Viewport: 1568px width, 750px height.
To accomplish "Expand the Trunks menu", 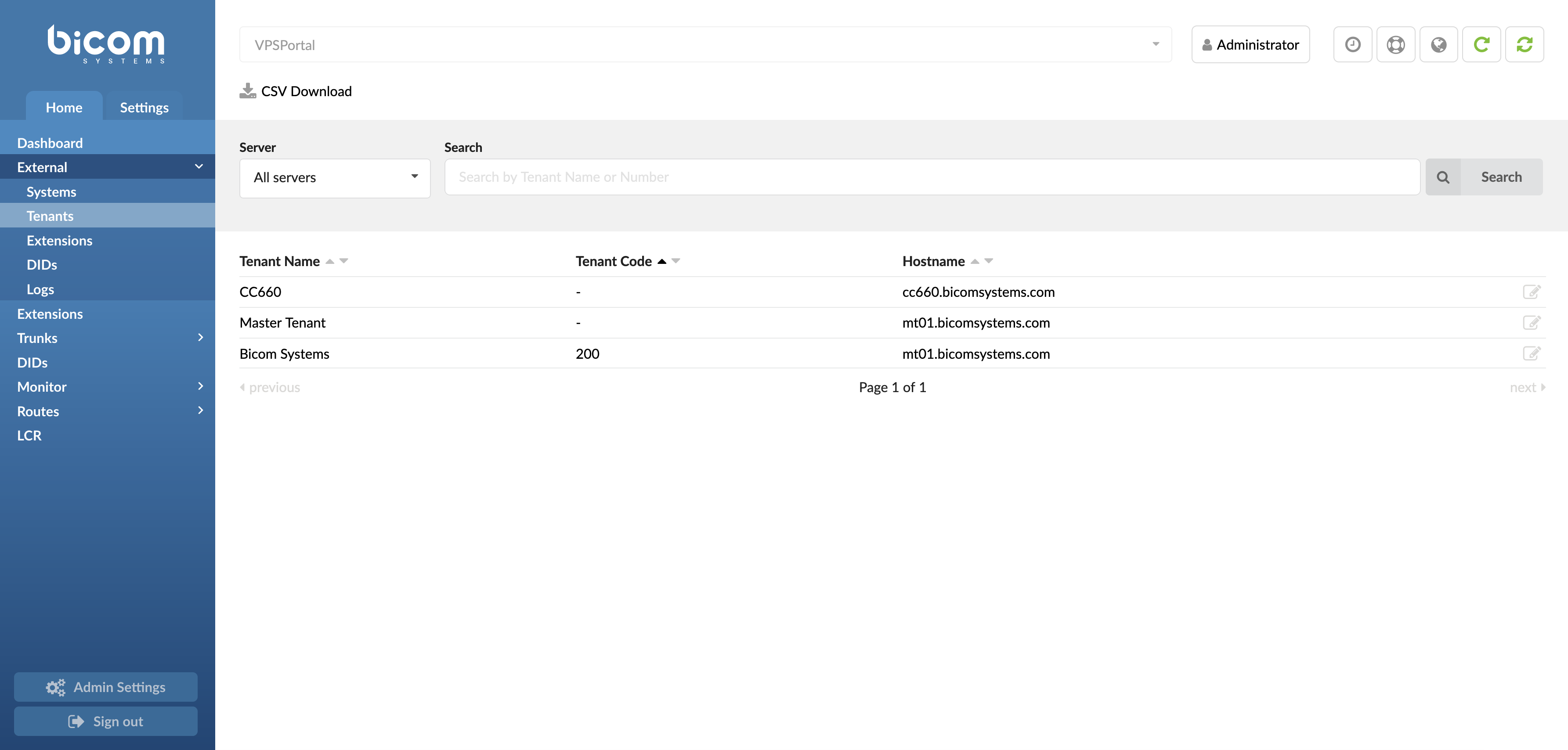I will pyautogui.click(x=107, y=338).
